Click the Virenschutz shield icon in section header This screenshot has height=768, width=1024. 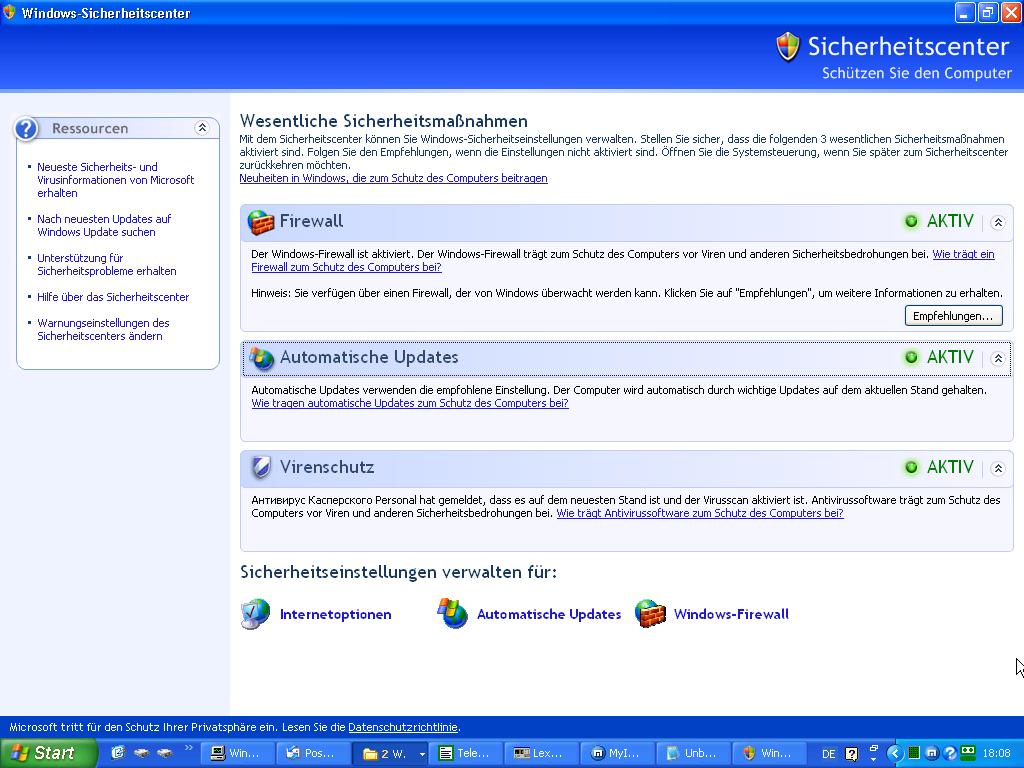261,468
